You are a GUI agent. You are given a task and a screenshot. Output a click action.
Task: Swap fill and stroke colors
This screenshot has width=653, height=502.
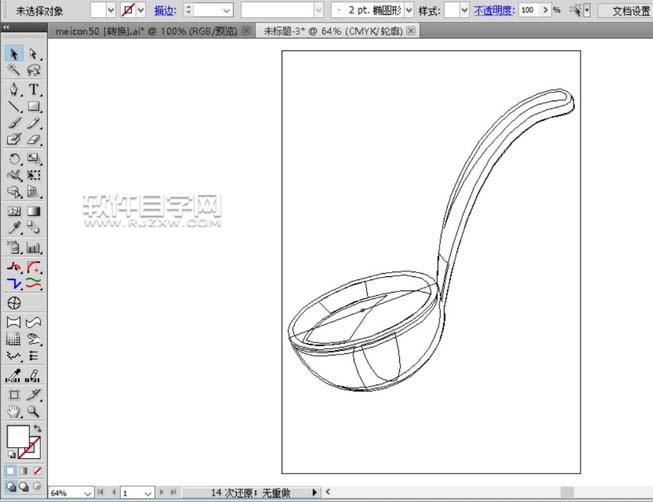[38, 429]
